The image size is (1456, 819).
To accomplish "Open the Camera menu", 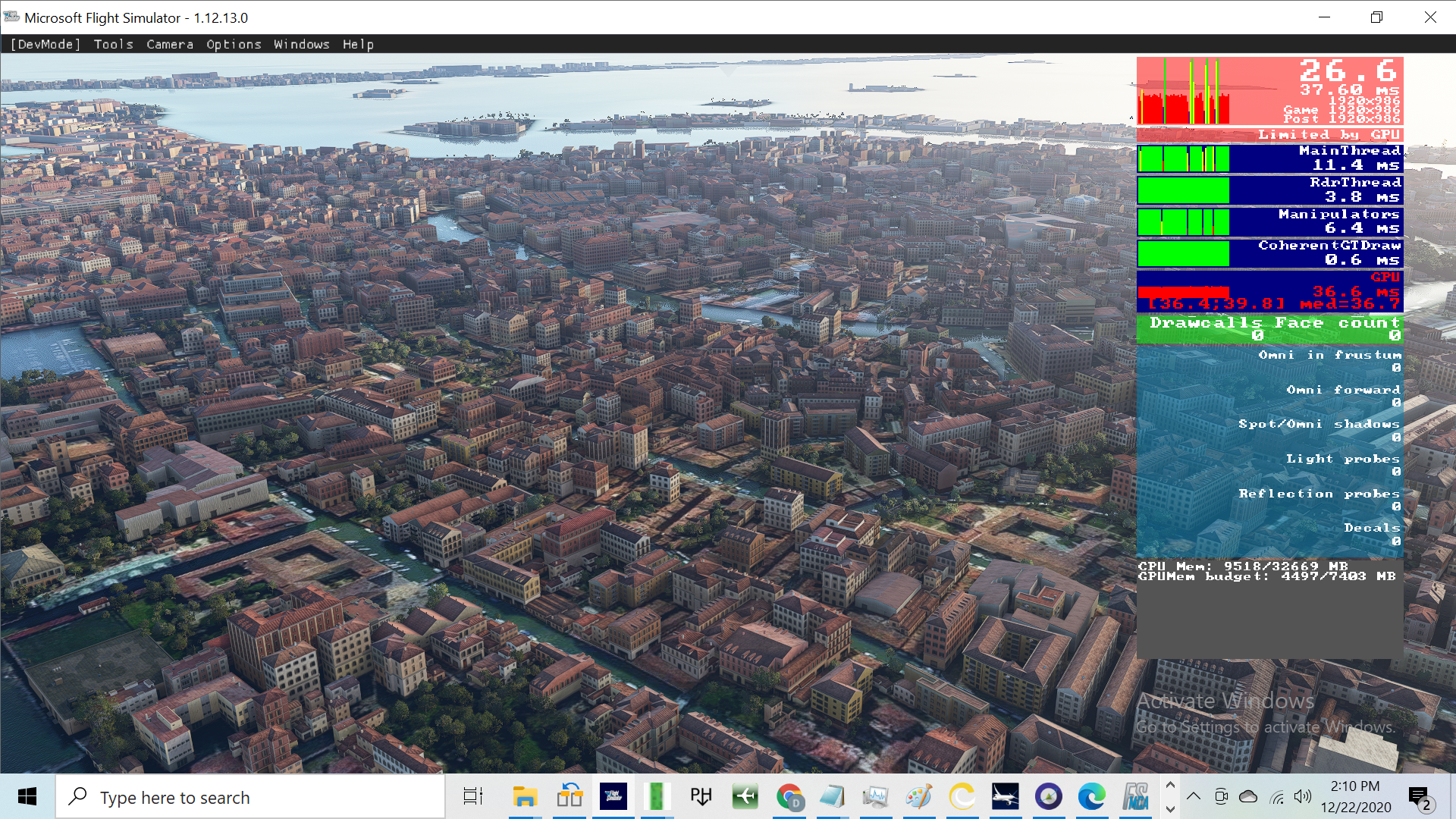I will pyautogui.click(x=170, y=44).
